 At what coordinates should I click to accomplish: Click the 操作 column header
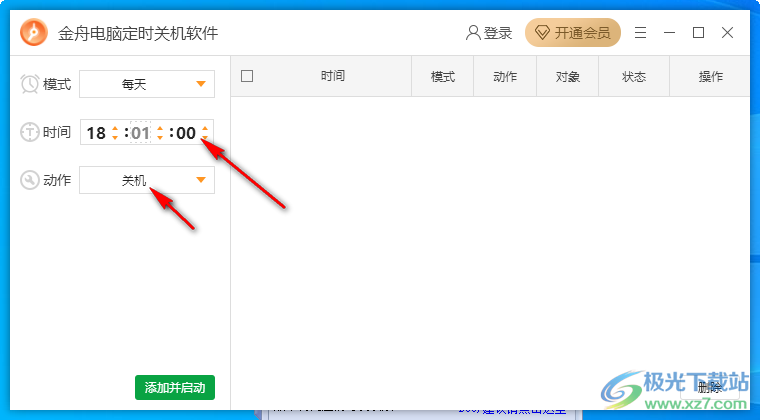point(711,77)
